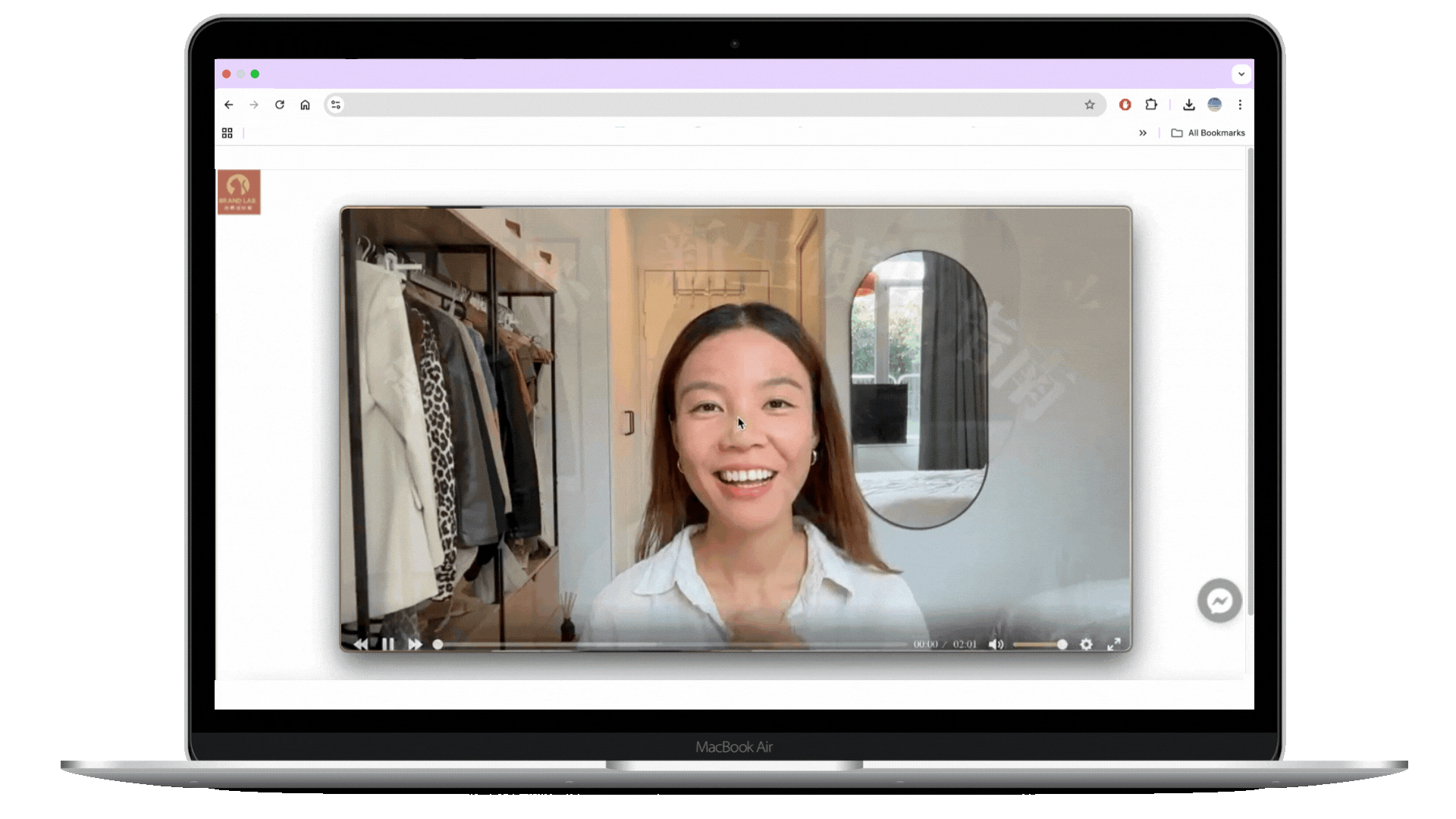Mute the video volume speaker icon
Screen dimensions: 1456x819
[996, 644]
